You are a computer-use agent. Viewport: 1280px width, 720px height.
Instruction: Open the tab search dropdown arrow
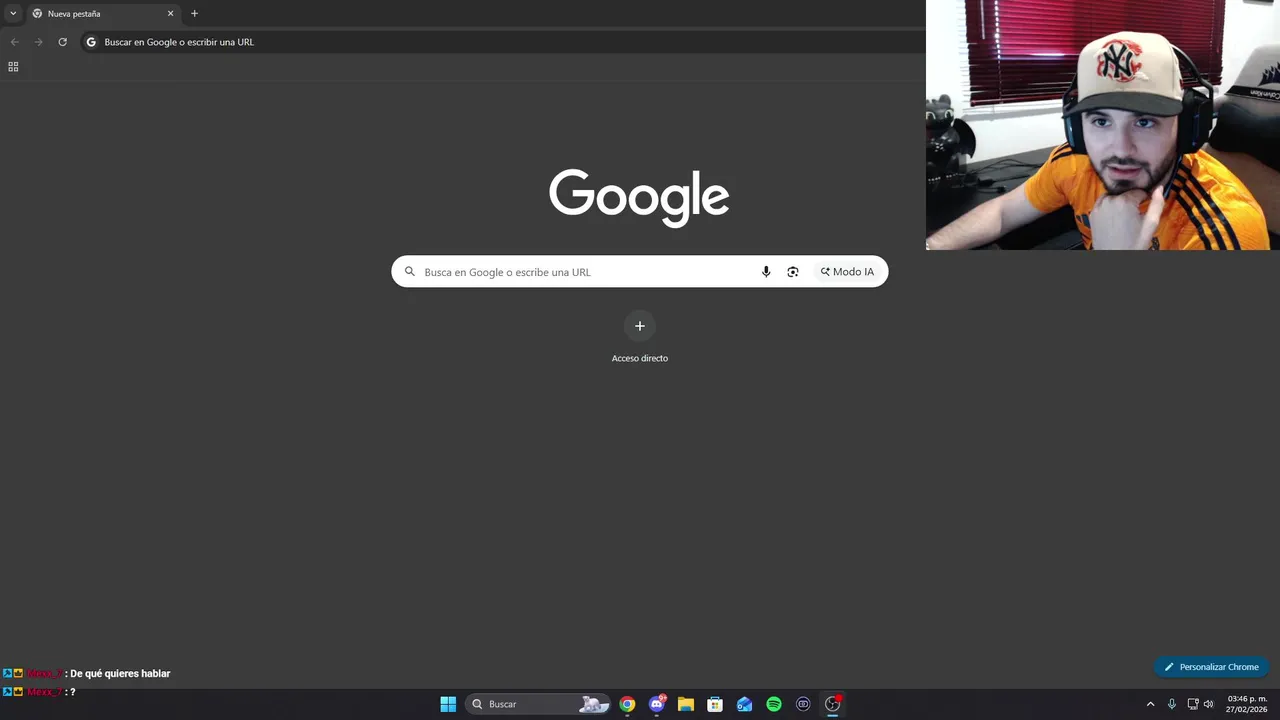coord(13,13)
